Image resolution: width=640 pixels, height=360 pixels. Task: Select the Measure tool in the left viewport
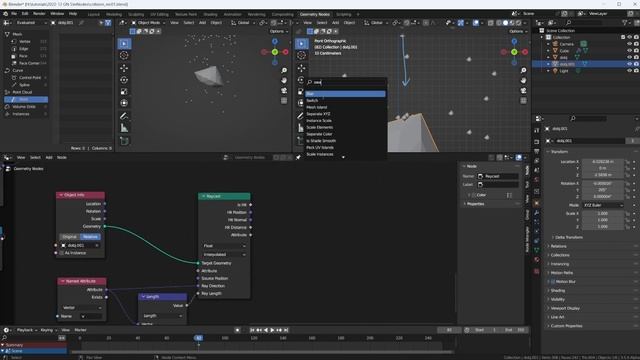click(x=124, y=128)
